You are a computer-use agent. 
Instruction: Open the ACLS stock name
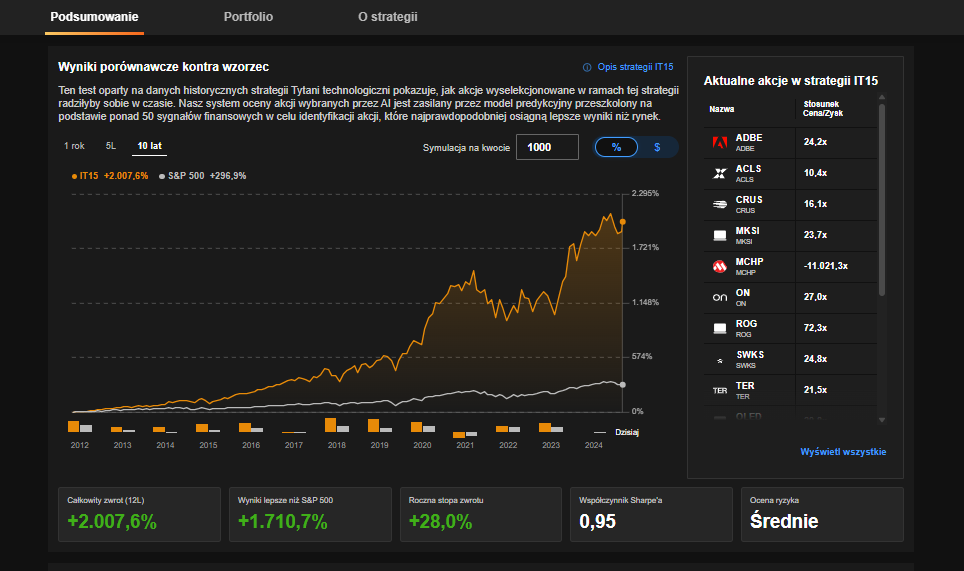tap(748, 168)
